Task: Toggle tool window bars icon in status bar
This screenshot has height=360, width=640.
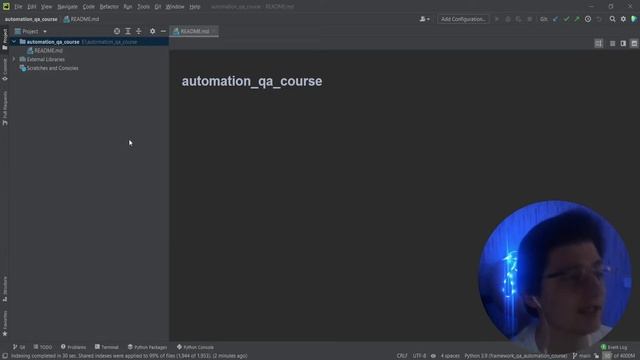Action: [5, 356]
